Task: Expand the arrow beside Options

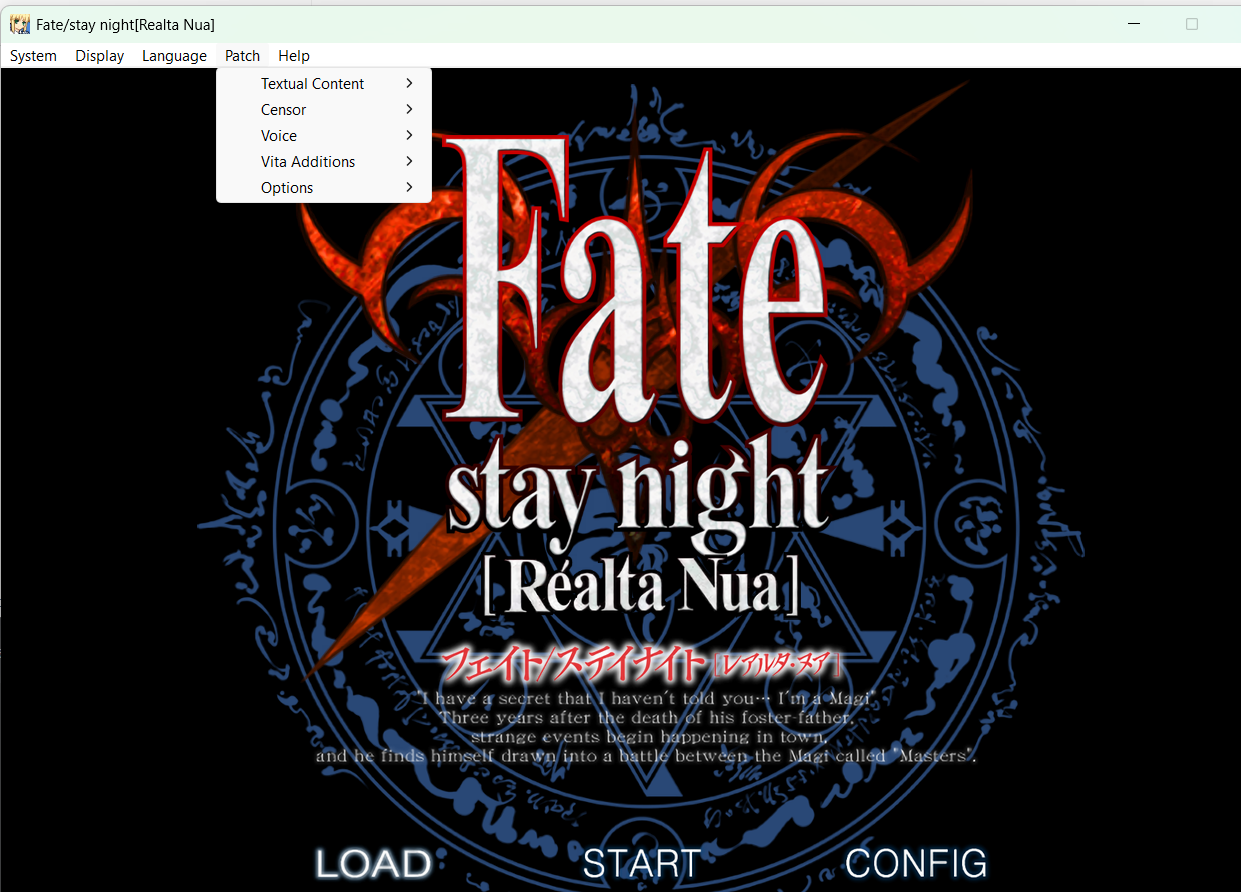Action: pyautogui.click(x=410, y=187)
